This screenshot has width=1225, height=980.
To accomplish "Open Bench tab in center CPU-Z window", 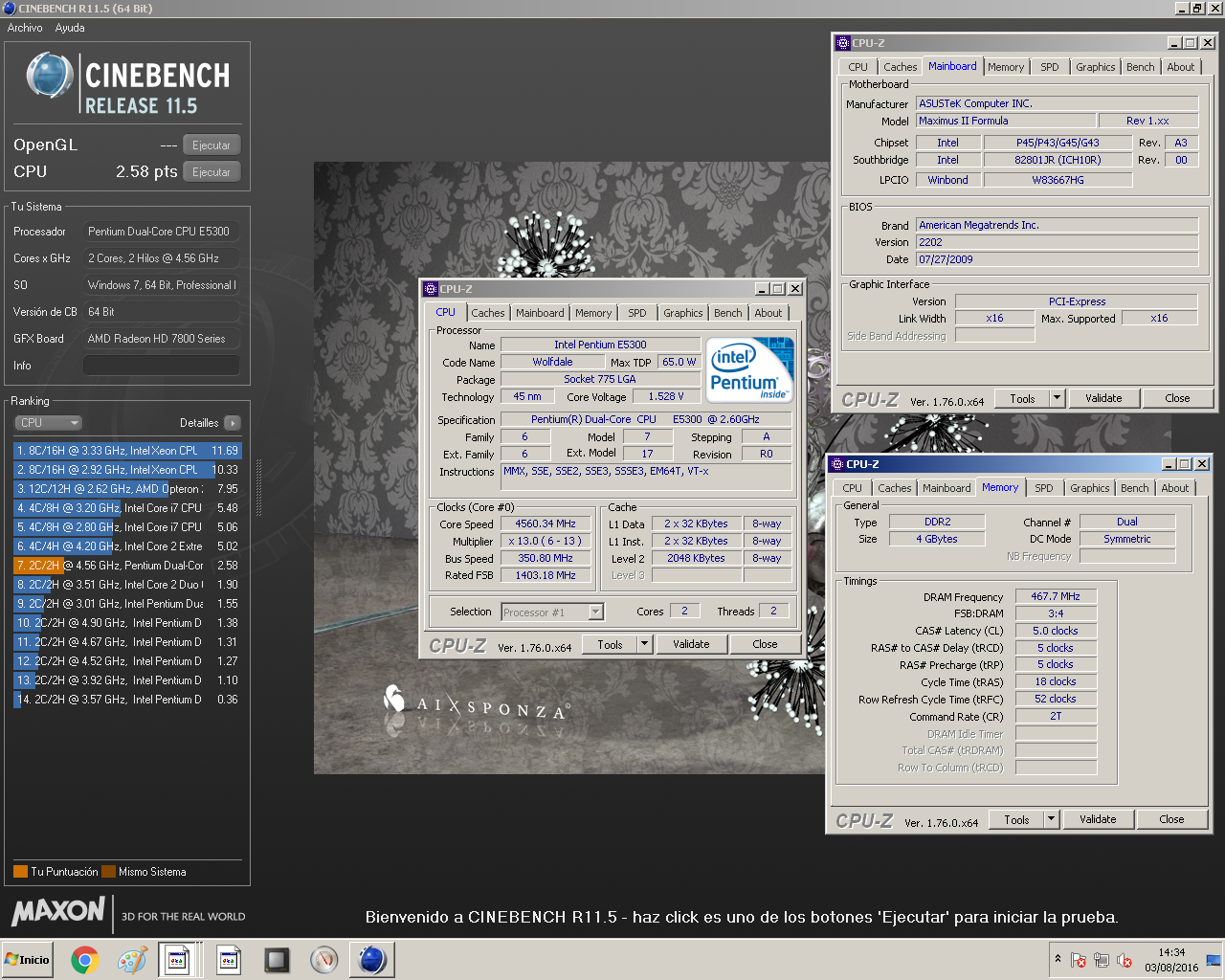I will pyautogui.click(x=727, y=313).
